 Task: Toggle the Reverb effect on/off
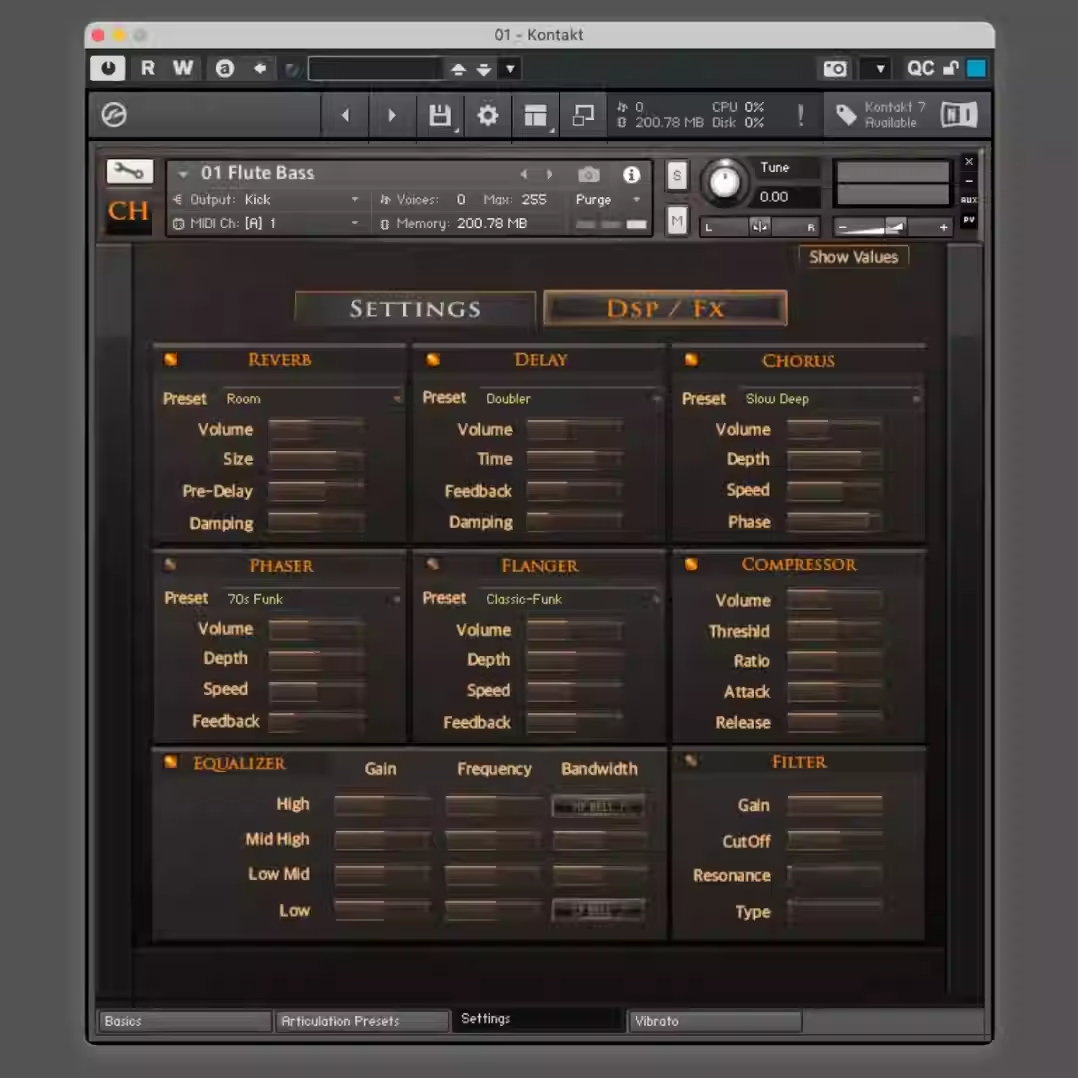pyautogui.click(x=170, y=360)
